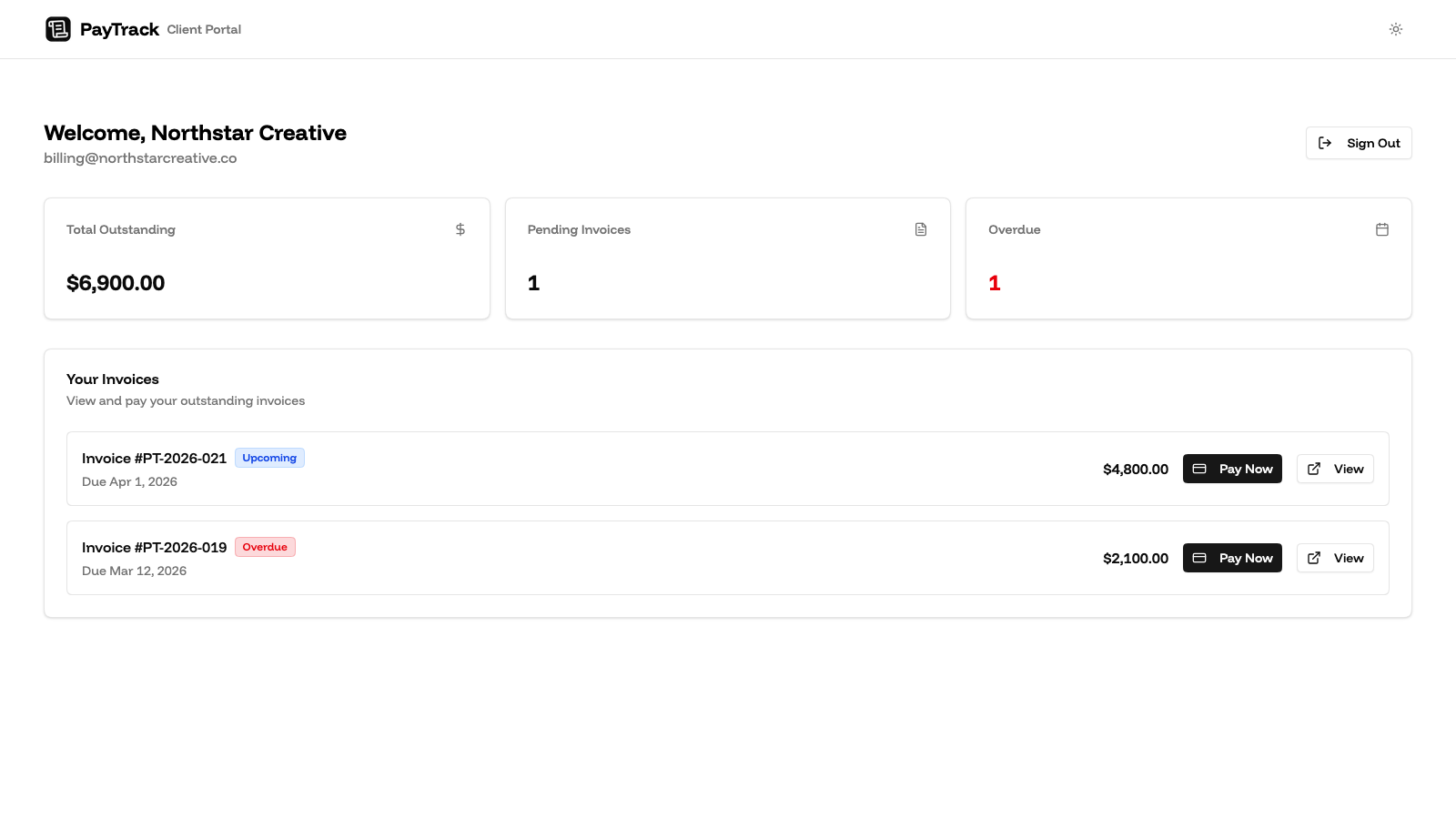Click the PayTrack logo icon

pyautogui.click(x=58, y=28)
